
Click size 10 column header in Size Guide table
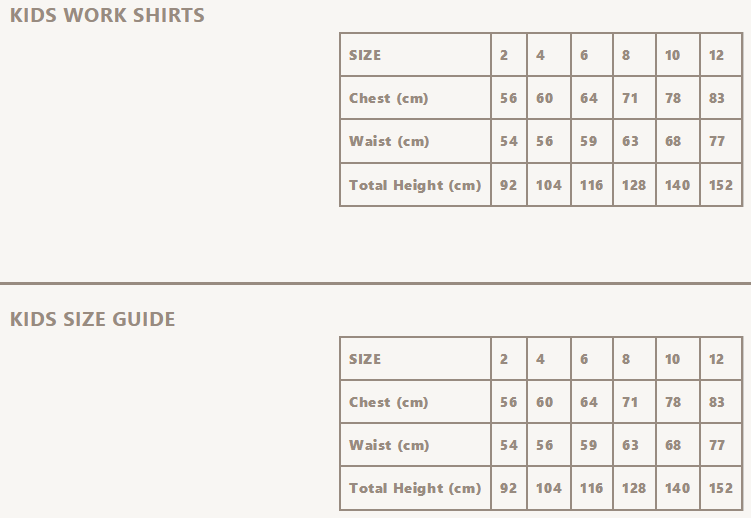[672, 359]
